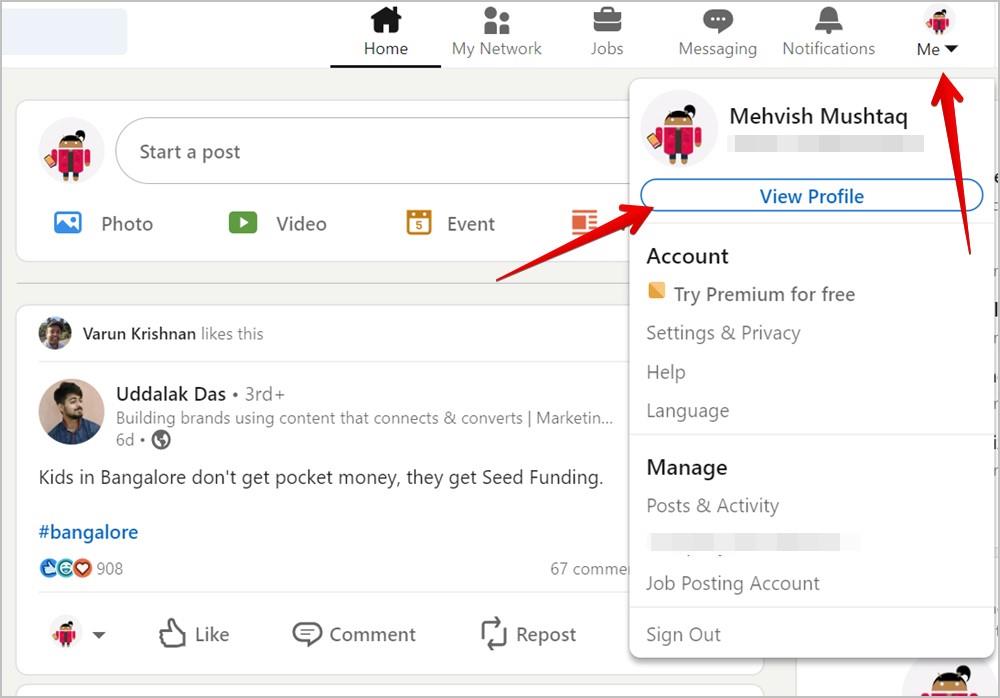Open the react-as identity dropdown arrow

(99, 635)
